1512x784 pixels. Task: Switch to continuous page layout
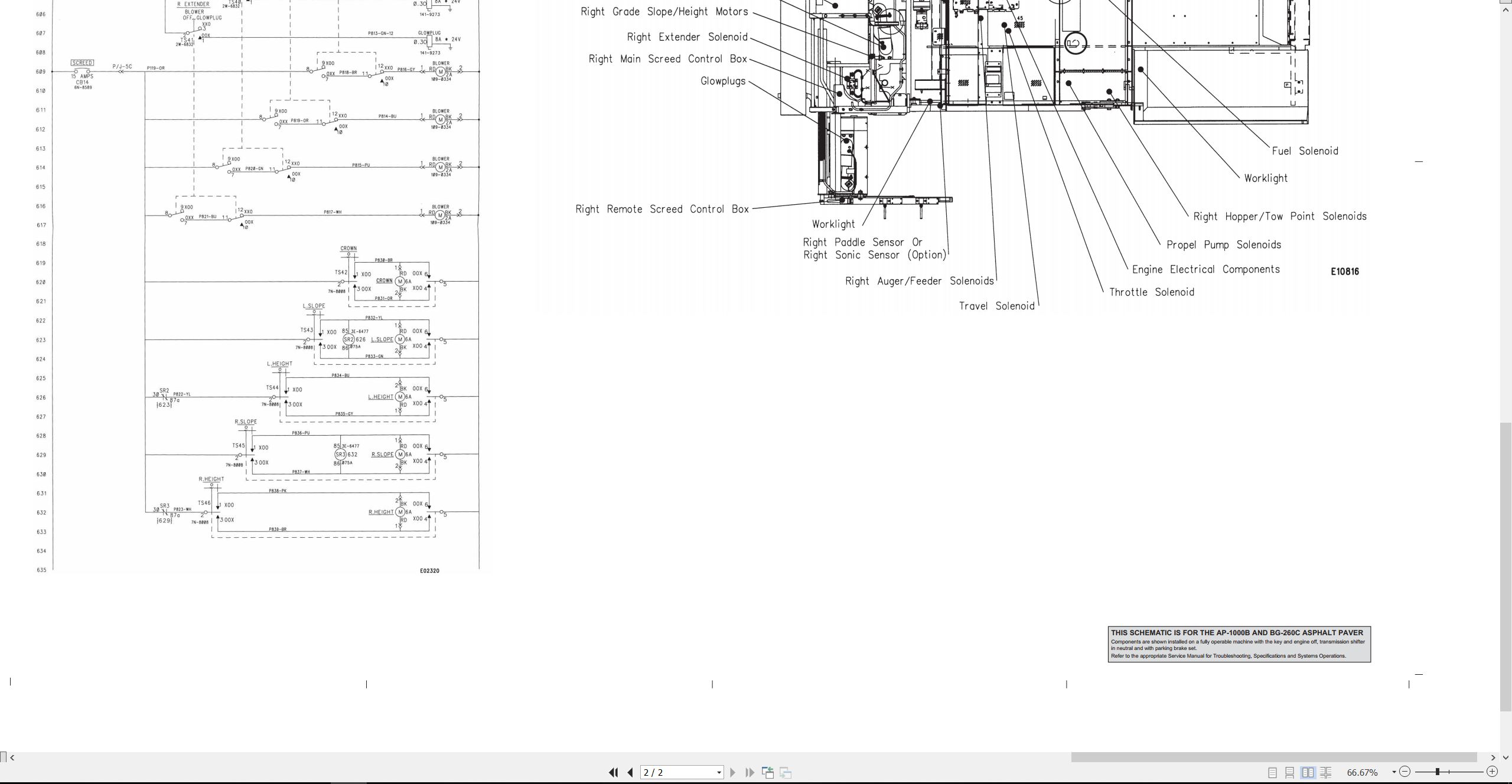click(1290, 772)
